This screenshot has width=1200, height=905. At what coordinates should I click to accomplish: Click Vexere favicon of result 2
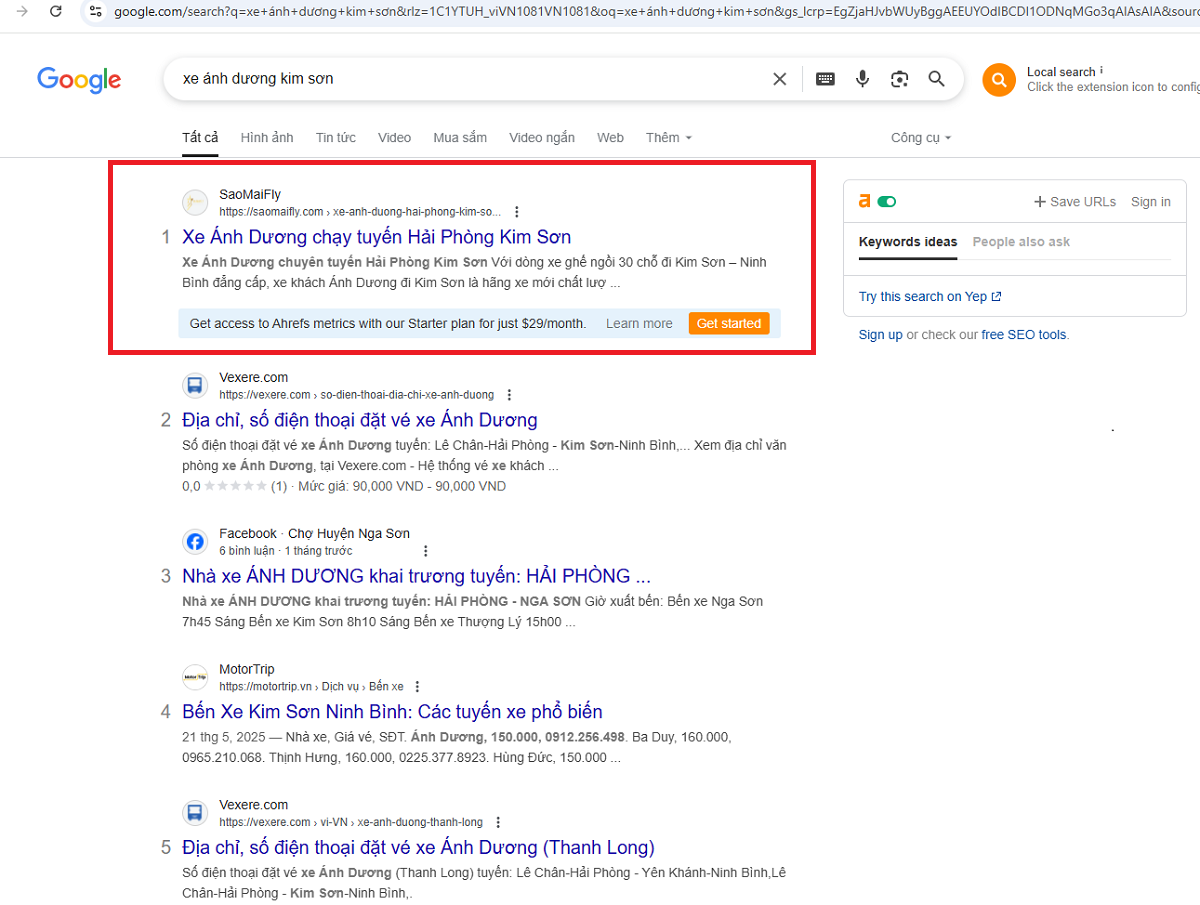point(195,386)
